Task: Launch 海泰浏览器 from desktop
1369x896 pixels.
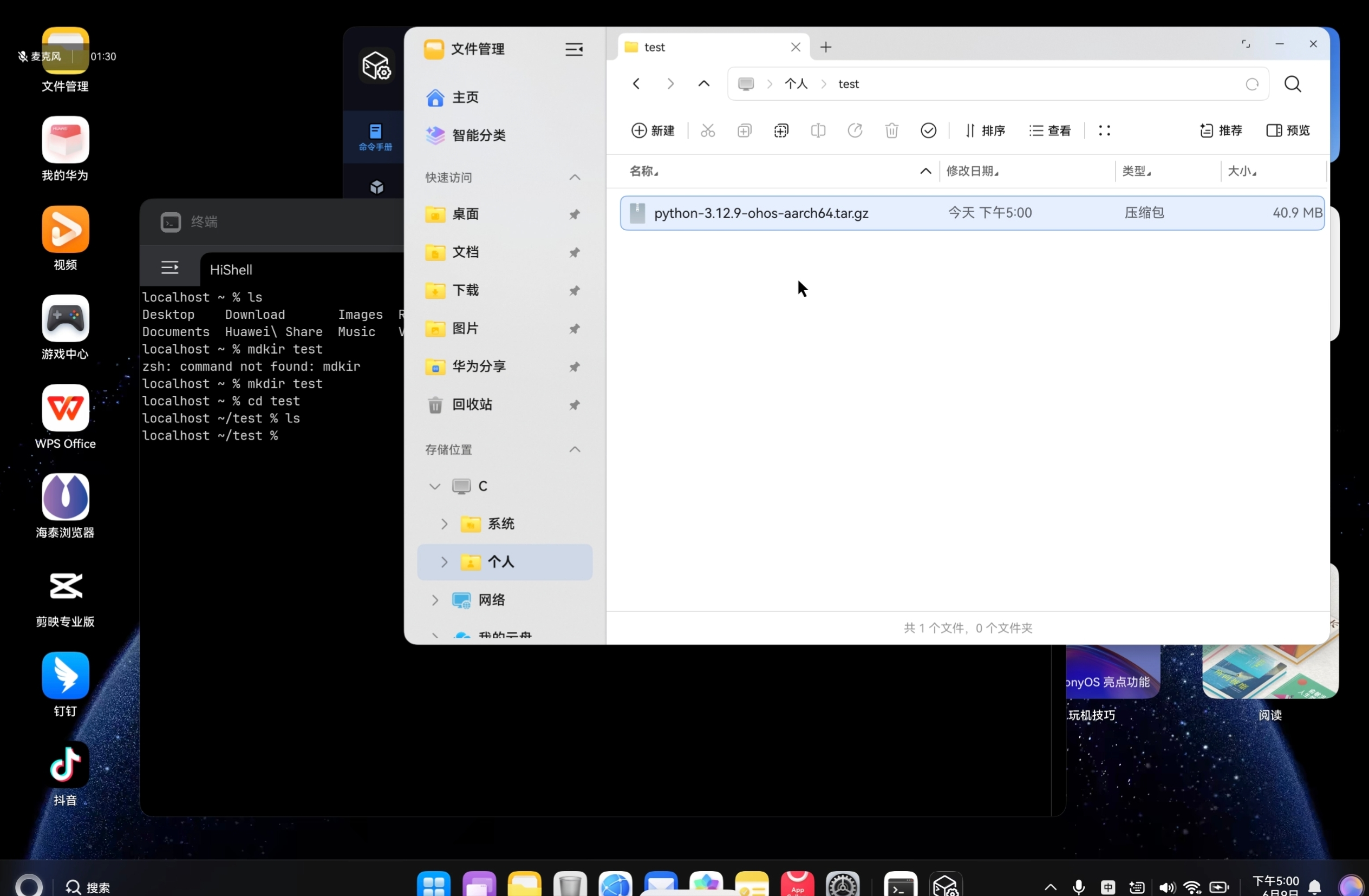Action: pyautogui.click(x=65, y=506)
